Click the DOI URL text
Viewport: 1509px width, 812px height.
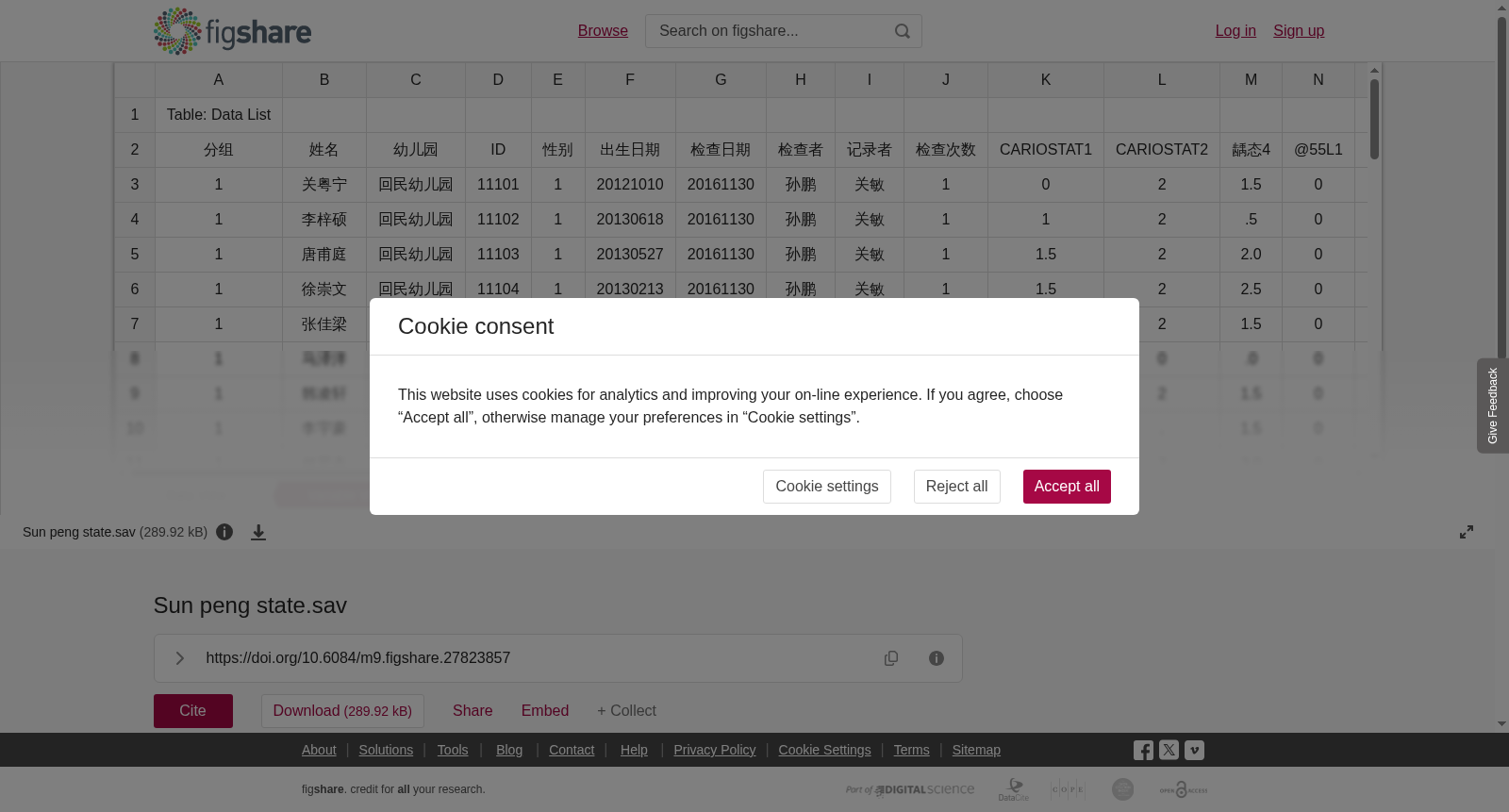pos(358,658)
